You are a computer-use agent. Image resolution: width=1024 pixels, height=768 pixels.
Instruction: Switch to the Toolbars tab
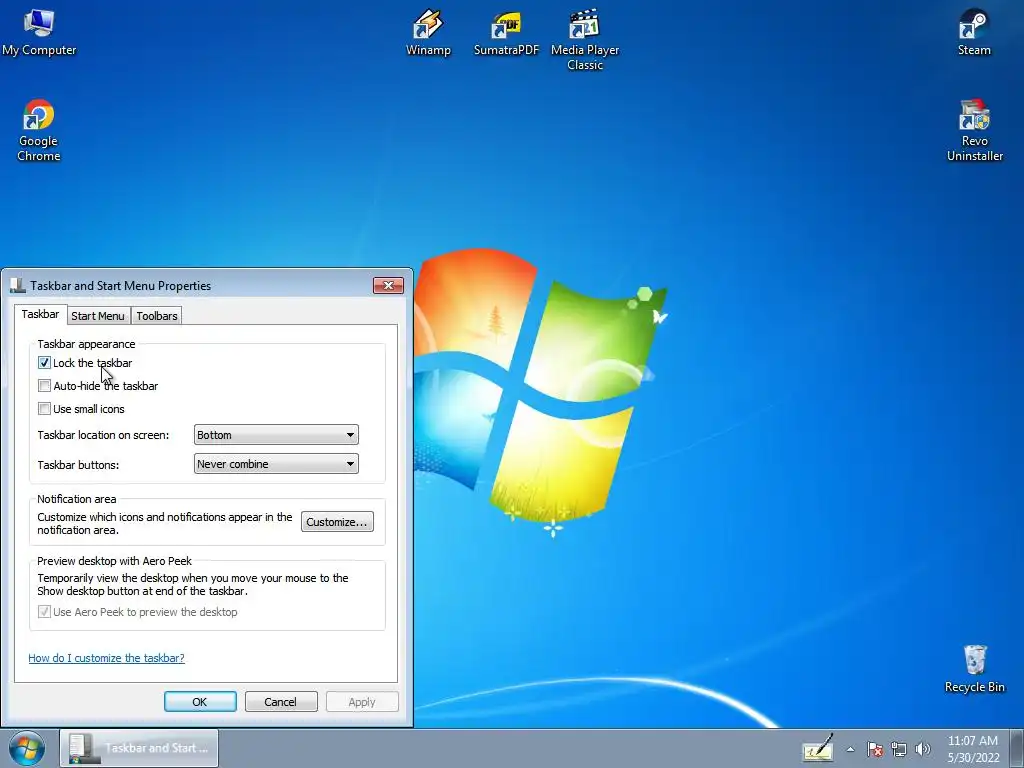pos(157,316)
